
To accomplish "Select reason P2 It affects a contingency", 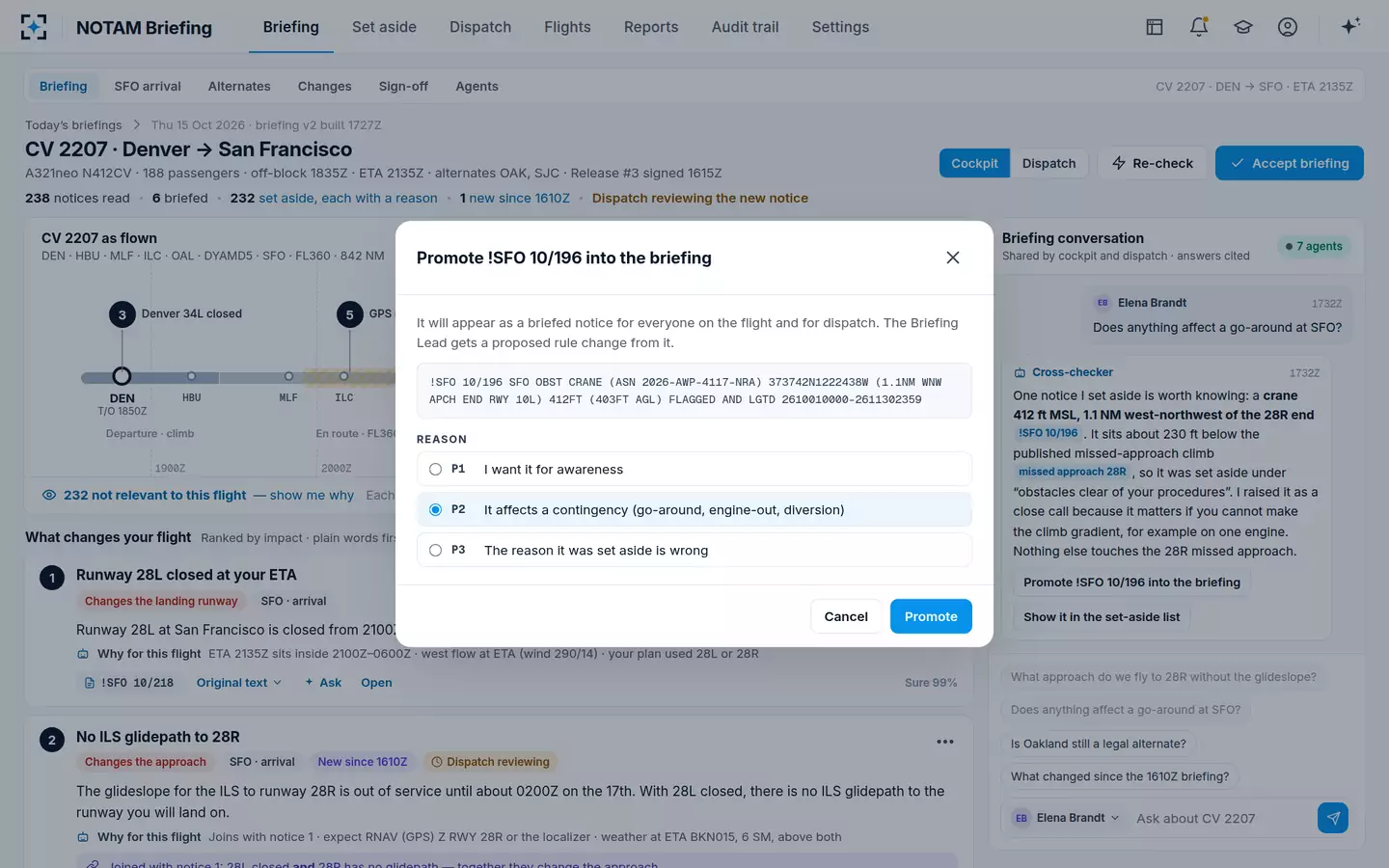I will pyautogui.click(x=694, y=510).
